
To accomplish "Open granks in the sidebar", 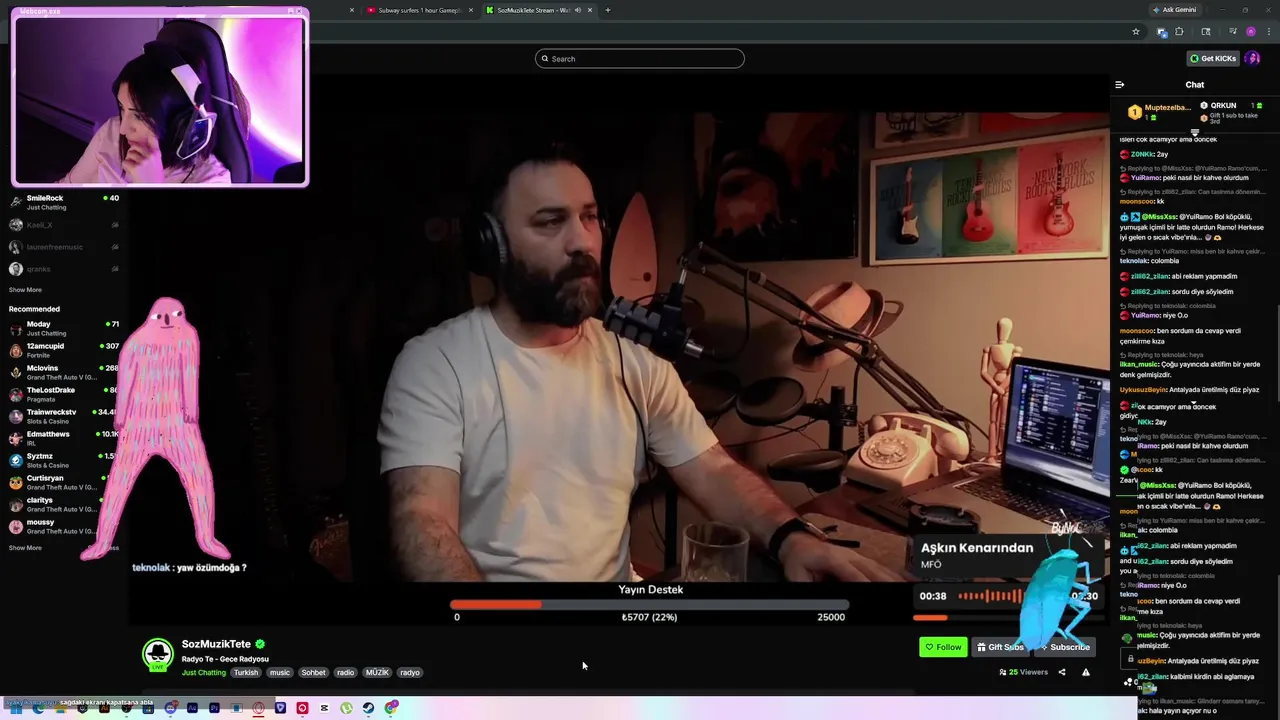I will pyautogui.click(x=64, y=269).
